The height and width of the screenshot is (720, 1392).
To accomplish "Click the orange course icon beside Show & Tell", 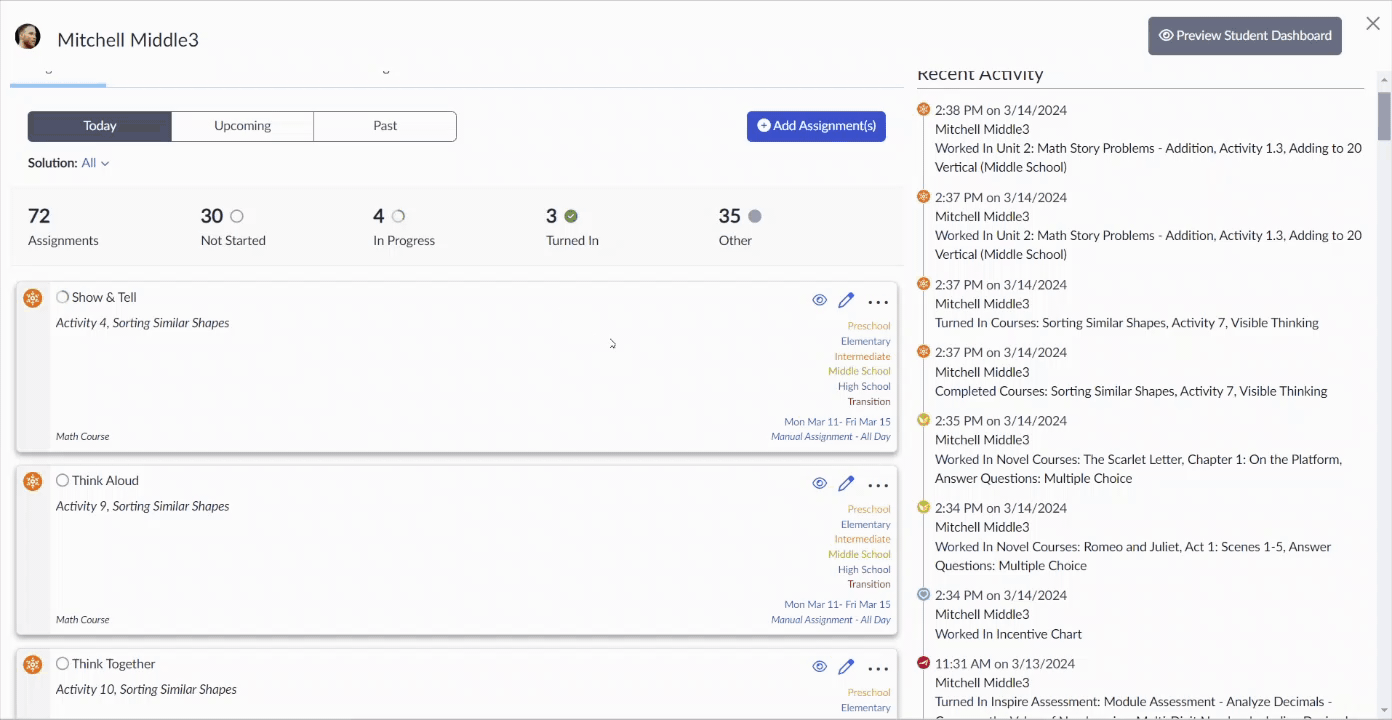I will 33,298.
